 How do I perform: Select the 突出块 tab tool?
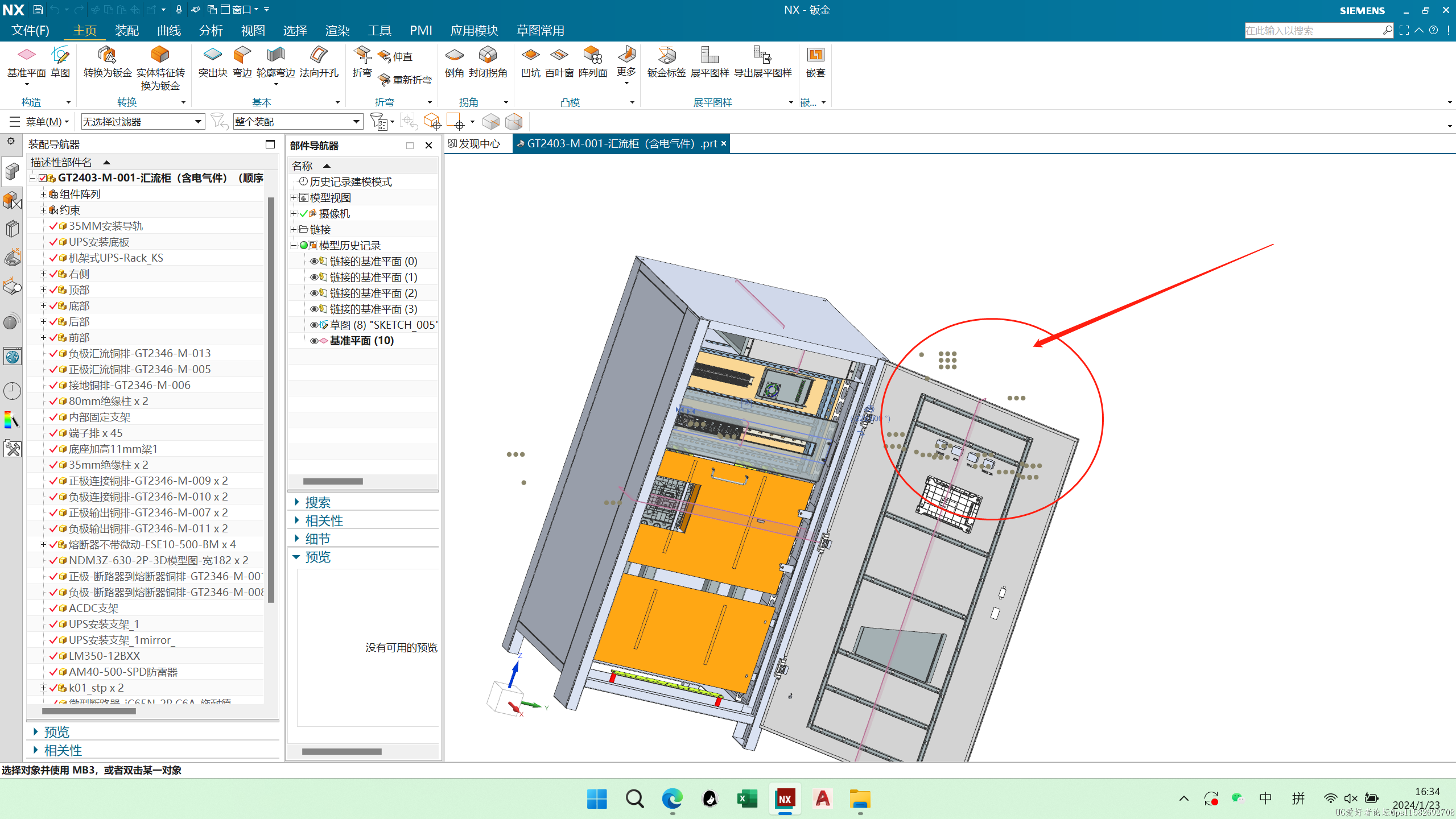212,61
